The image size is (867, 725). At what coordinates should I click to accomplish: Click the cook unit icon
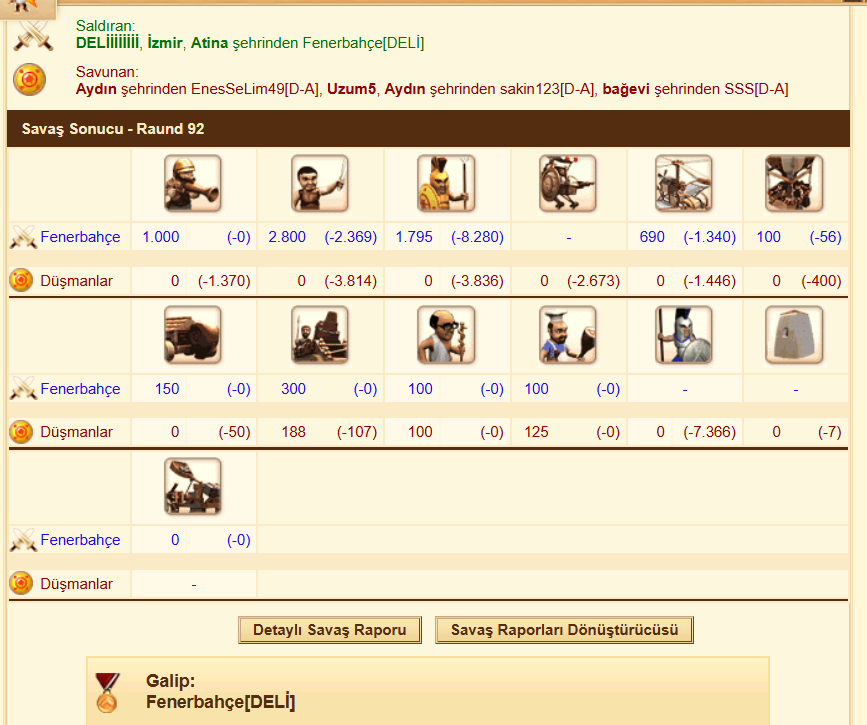click(568, 335)
